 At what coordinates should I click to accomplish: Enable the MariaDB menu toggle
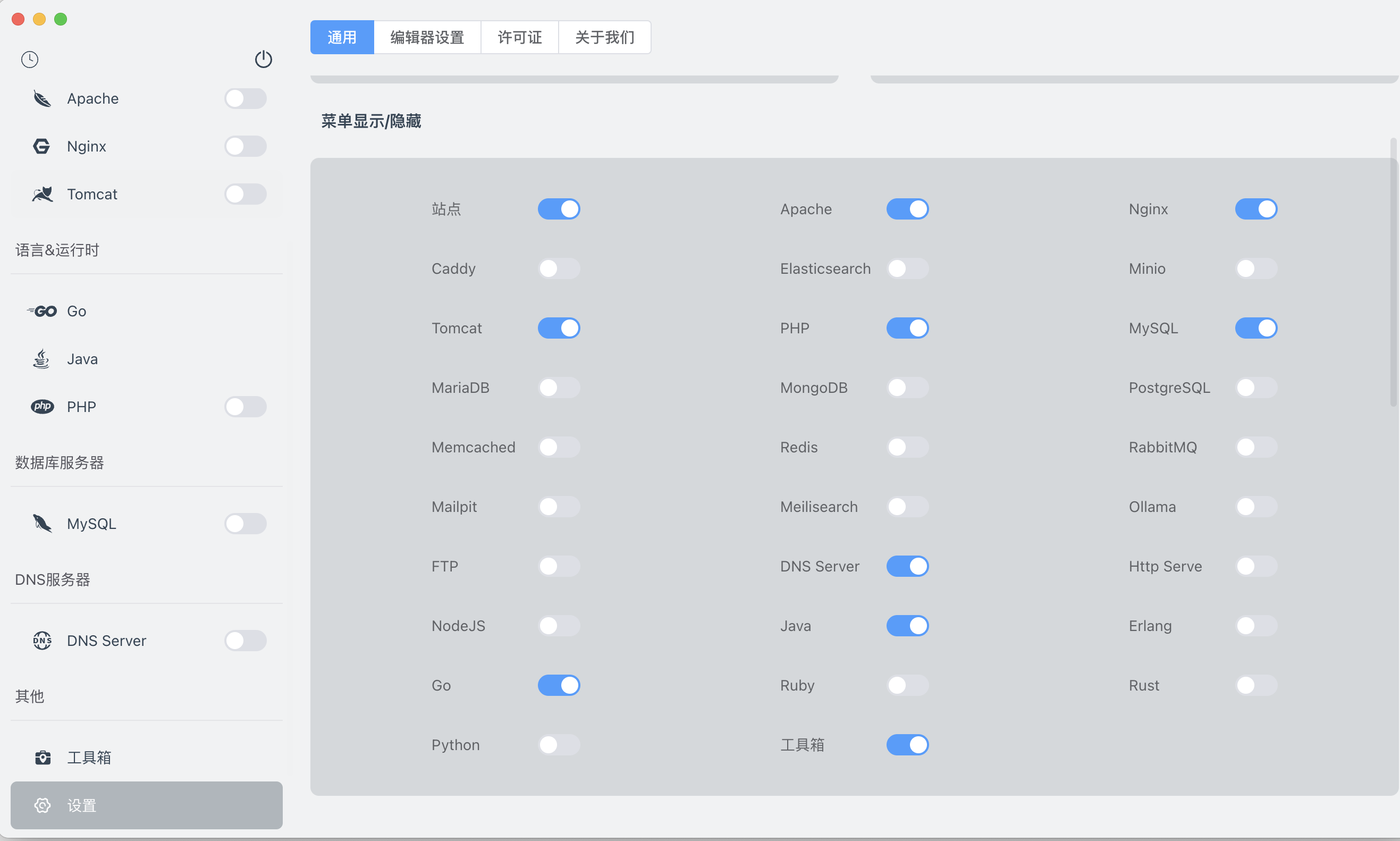pos(559,388)
